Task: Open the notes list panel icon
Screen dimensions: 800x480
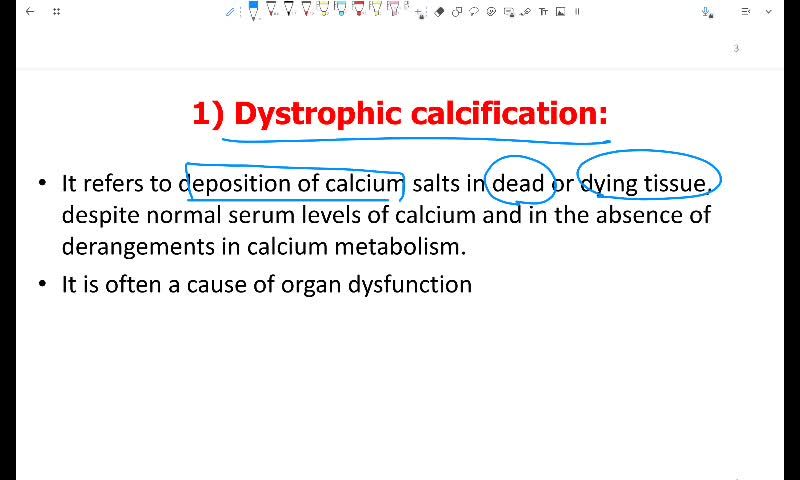Action: pyautogui.click(x=746, y=11)
